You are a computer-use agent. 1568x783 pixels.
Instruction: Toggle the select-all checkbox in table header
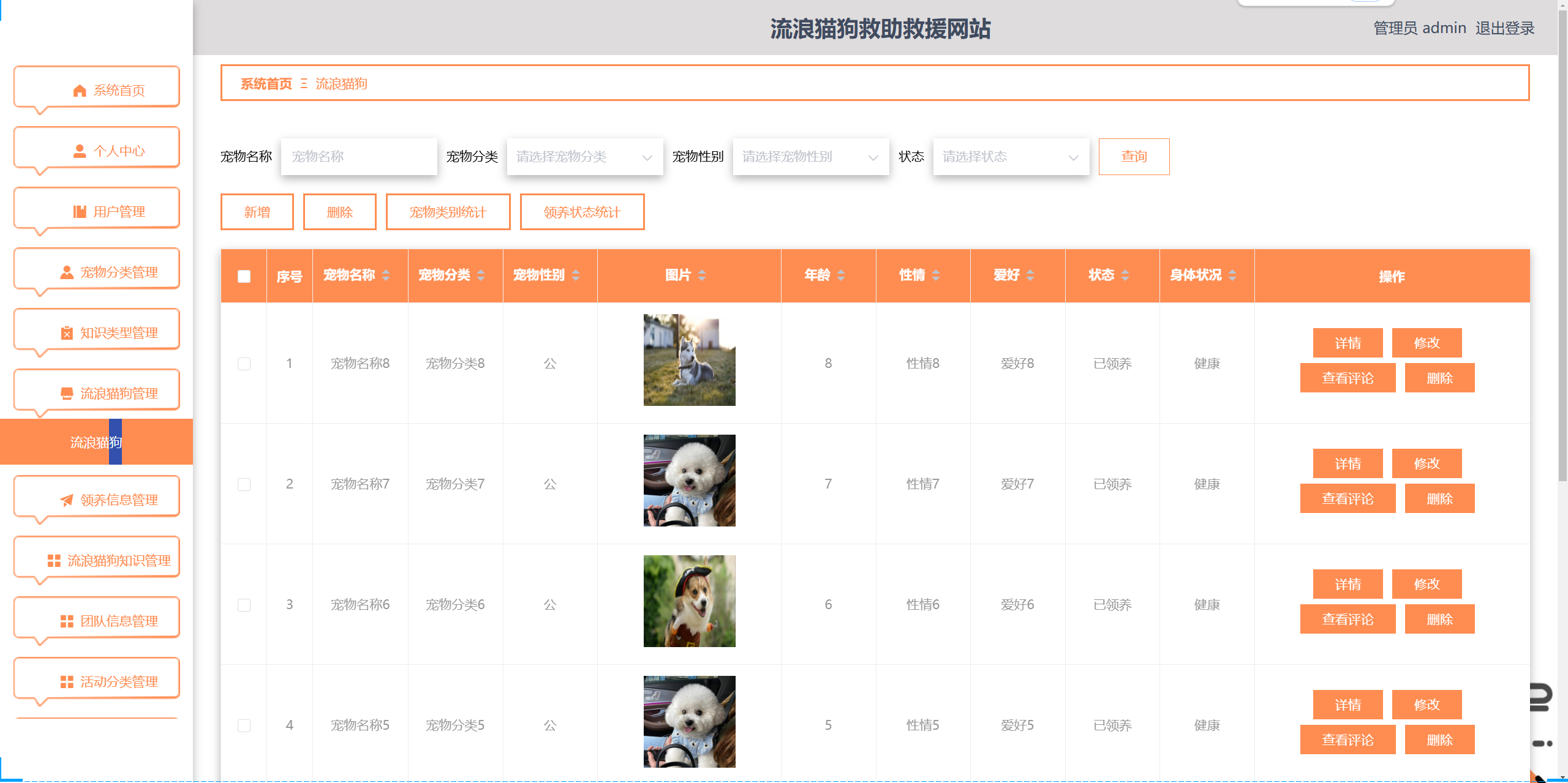(243, 276)
